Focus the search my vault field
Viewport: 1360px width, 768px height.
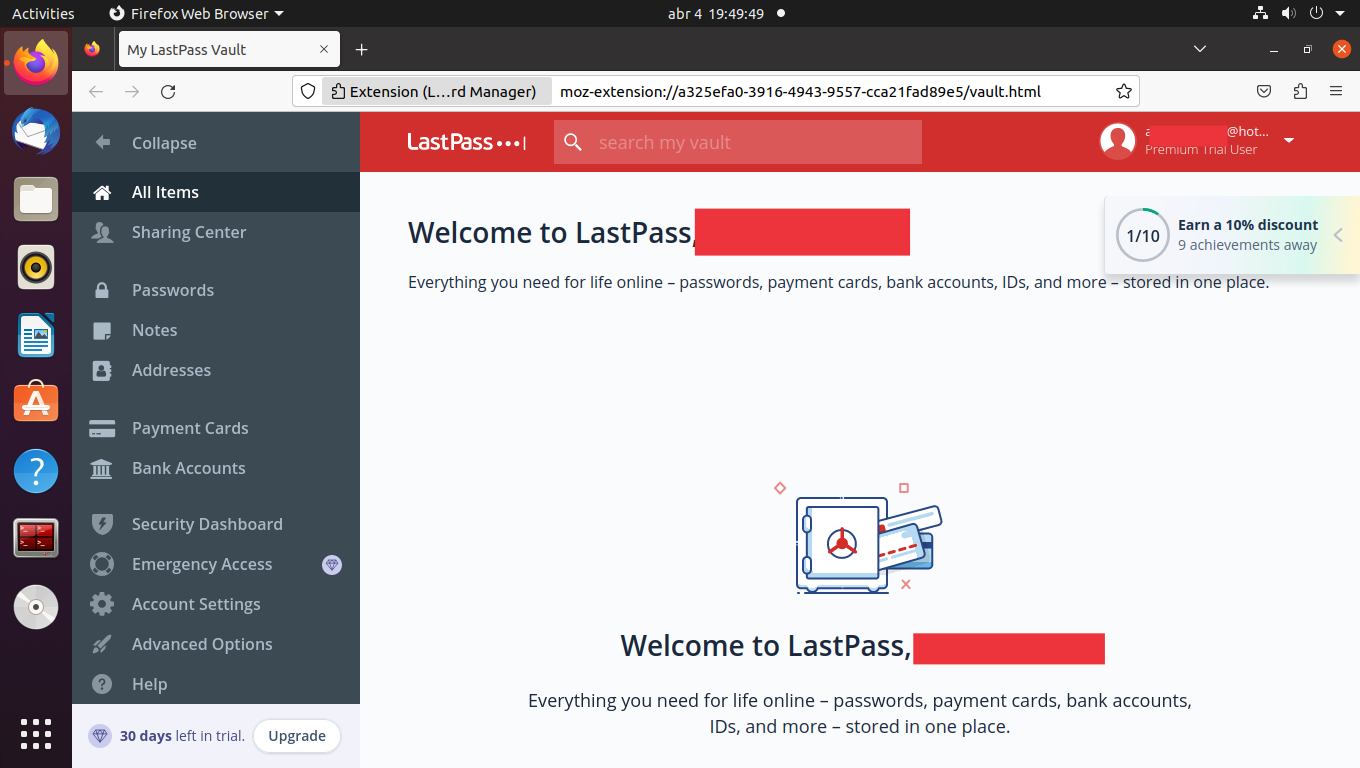(738, 142)
